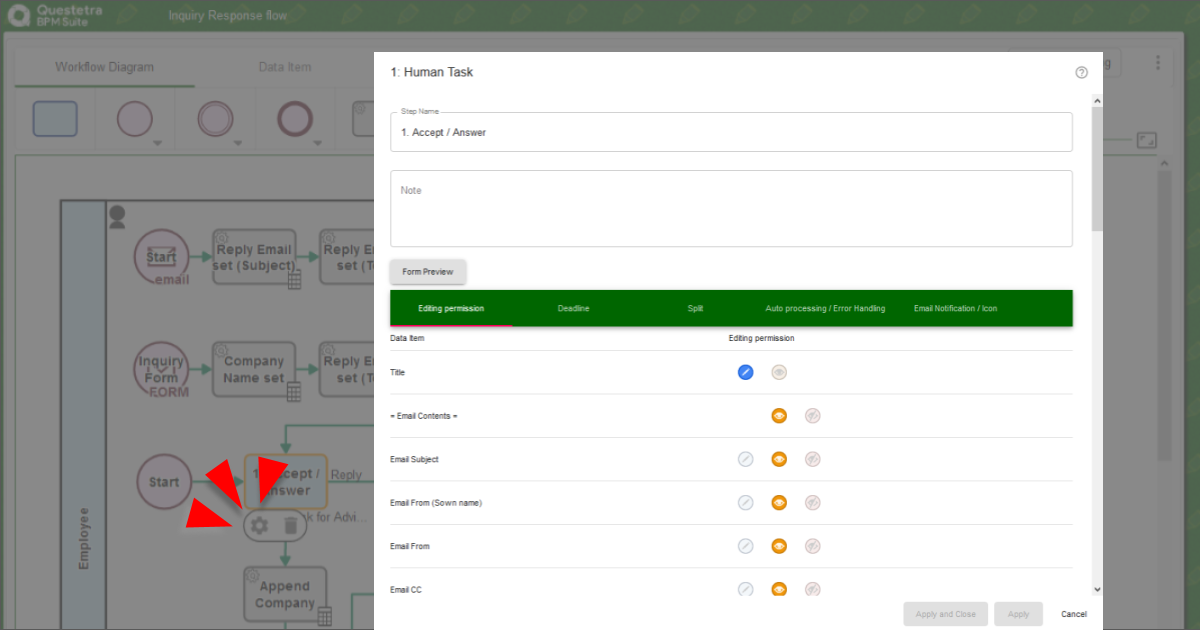
Task: Expand the end event palette dropdown arrow
Action: pos(318,143)
